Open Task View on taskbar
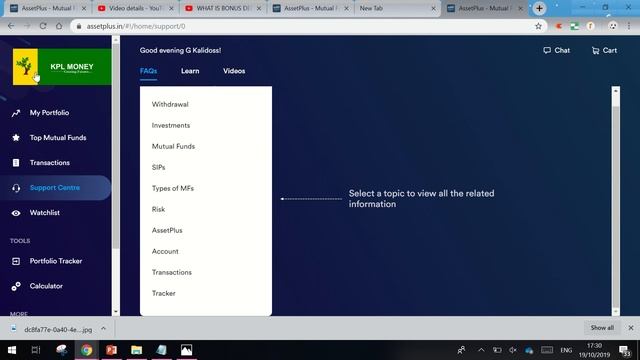Screen dimensions: 640x360 coord(36,350)
